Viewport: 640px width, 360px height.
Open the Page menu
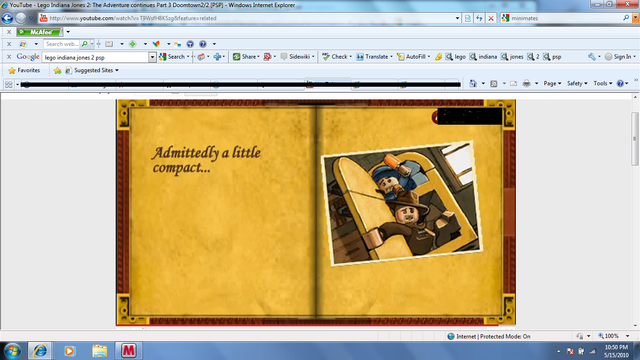click(552, 83)
